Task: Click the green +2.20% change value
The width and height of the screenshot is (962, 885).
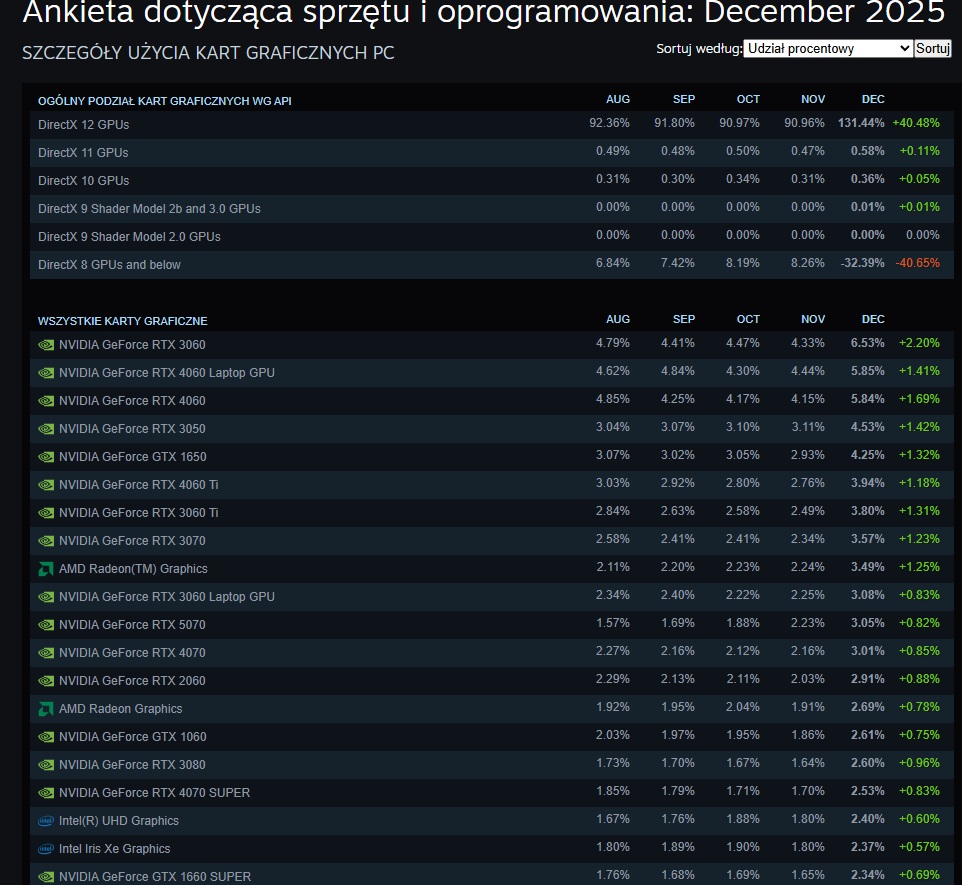Action: click(921, 343)
